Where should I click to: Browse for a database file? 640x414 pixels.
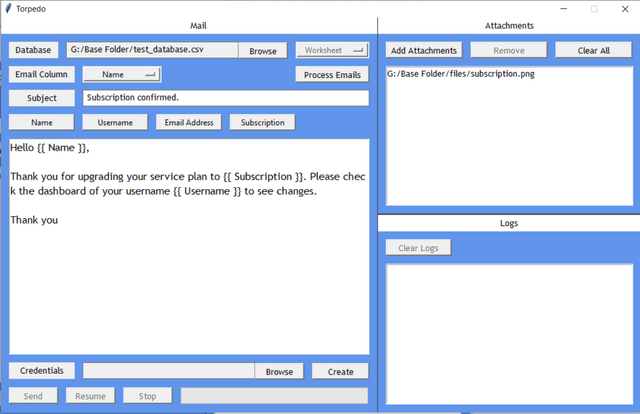pos(263,51)
